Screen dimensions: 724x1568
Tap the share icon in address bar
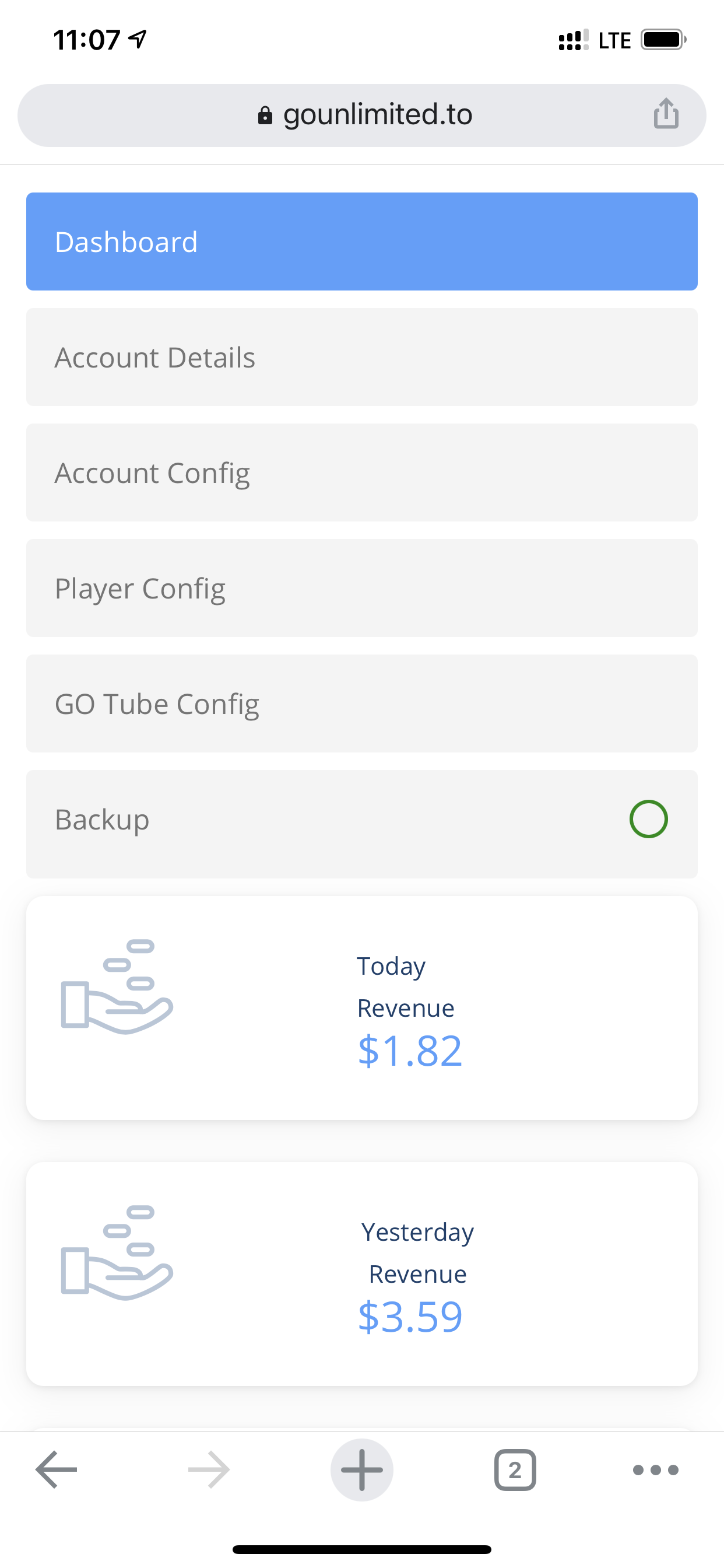coord(666,114)
